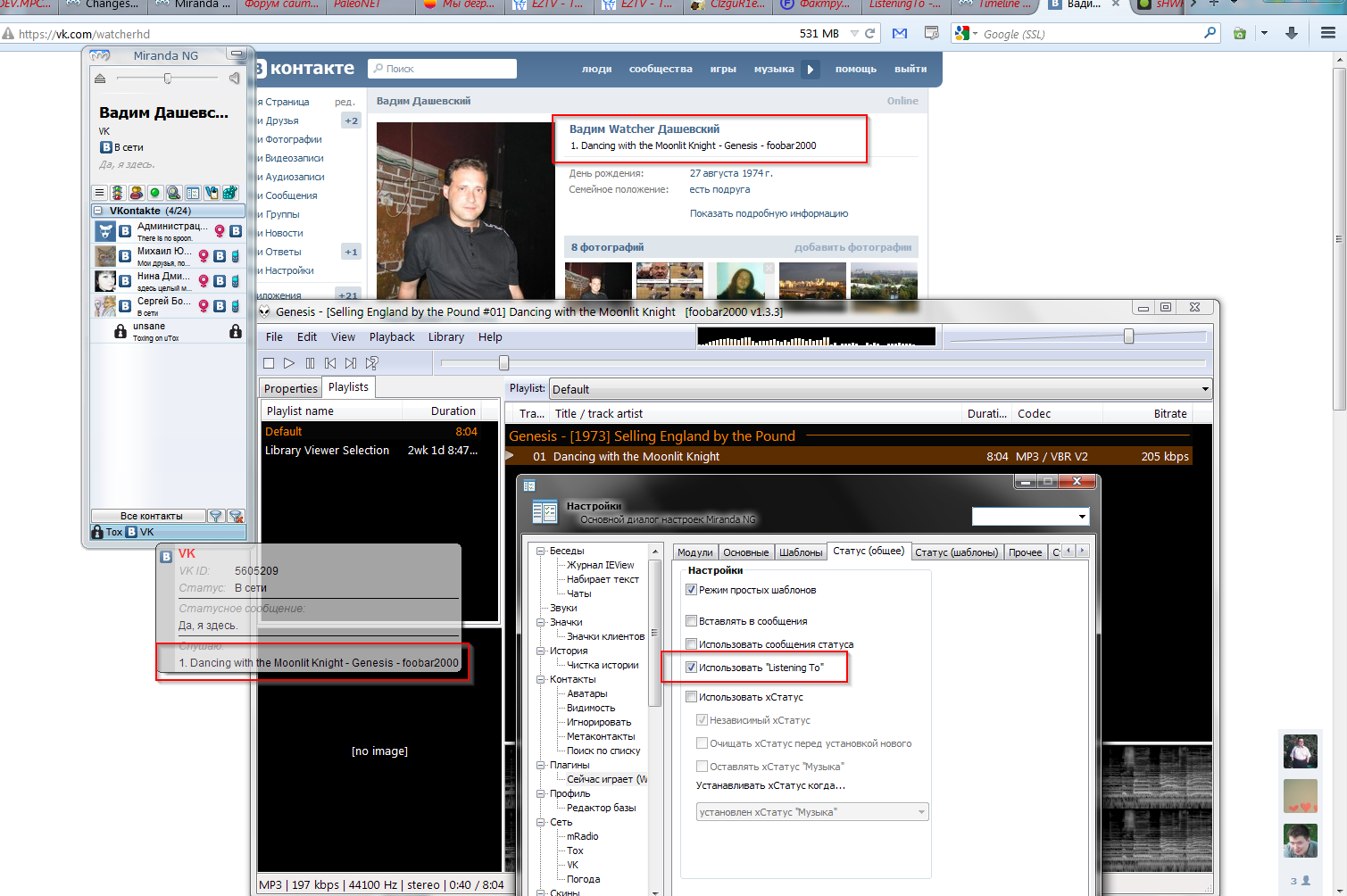Collapse the Контакты tree node
The height and width of the screenshot is (896, 1347).
[x=541, y=679]
